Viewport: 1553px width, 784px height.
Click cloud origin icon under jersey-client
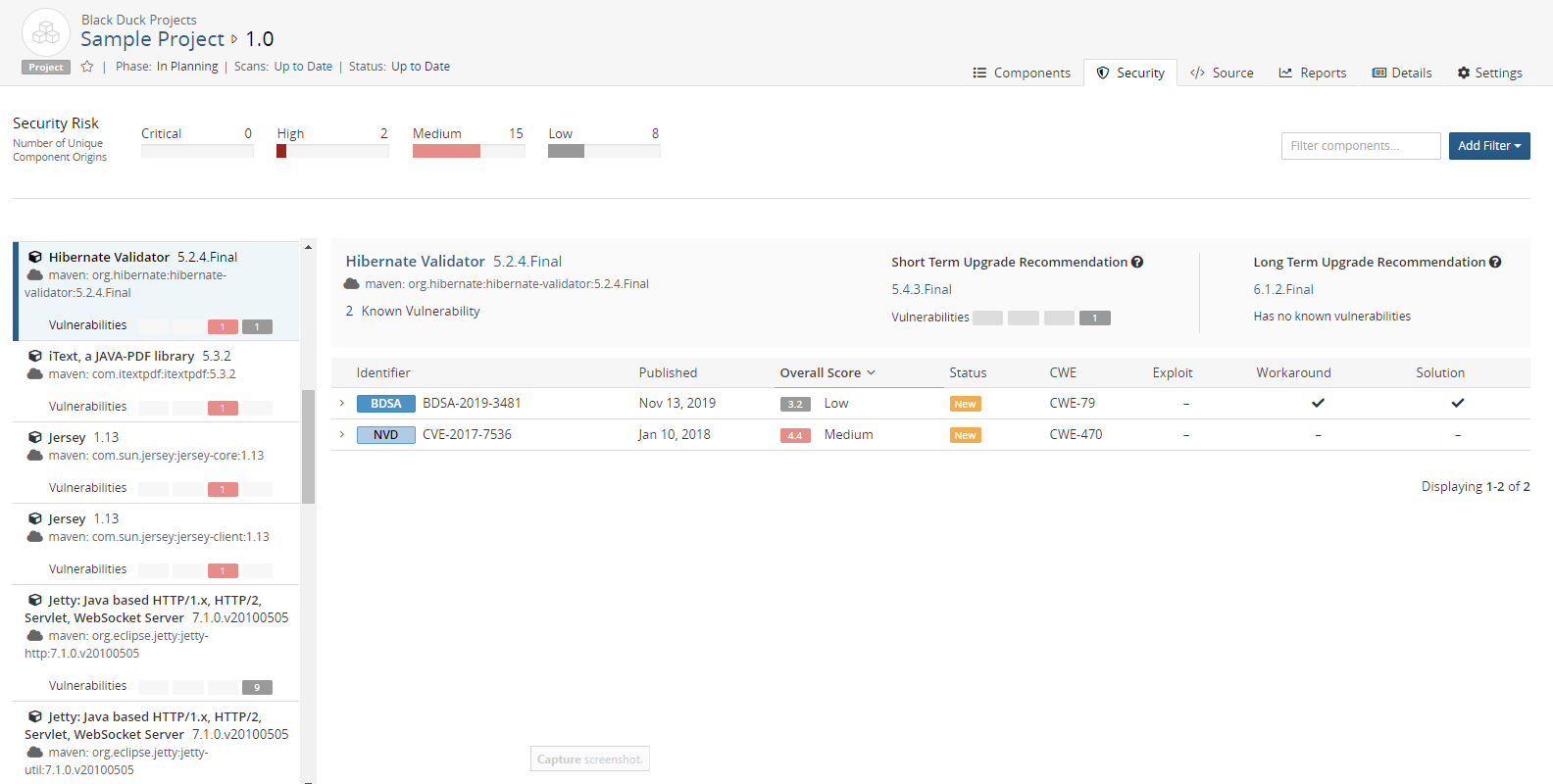pos(34,536)
